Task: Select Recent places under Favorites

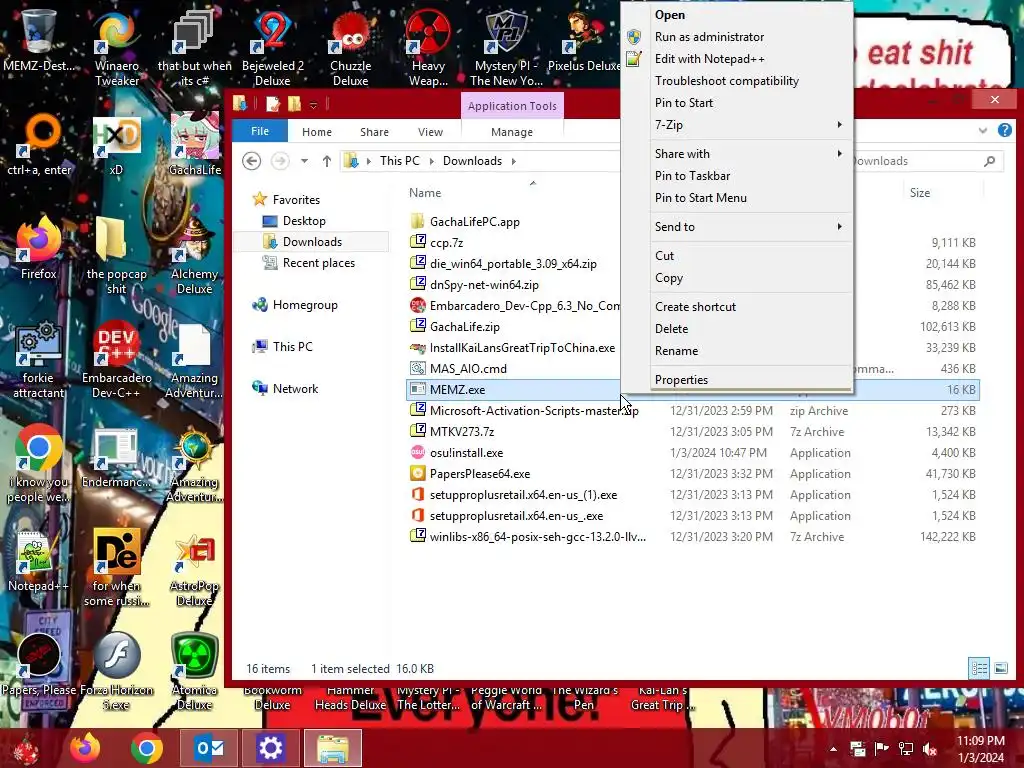Action: pos(319,263)
